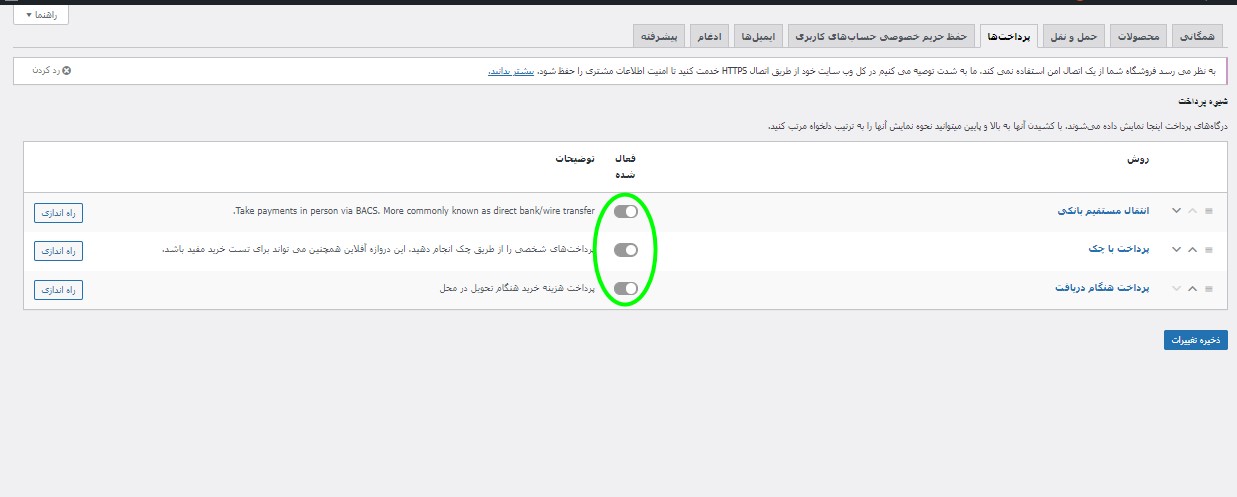Click up arrow on انتقال مستقیم بانکی row
Viewport: 1237px width, 497px height.
tap(1192, 211)
